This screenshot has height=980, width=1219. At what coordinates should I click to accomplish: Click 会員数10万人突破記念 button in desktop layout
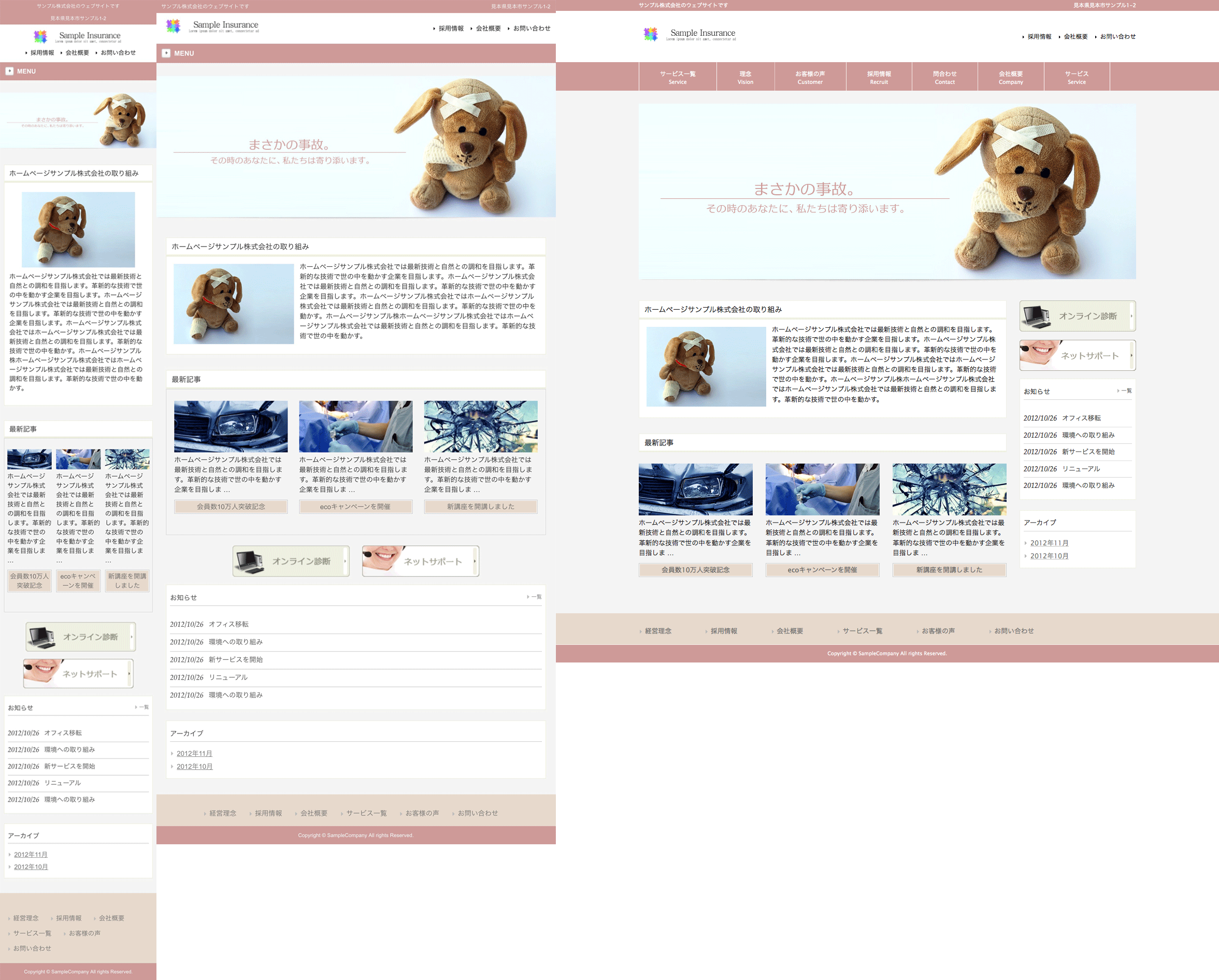[695, 570]
